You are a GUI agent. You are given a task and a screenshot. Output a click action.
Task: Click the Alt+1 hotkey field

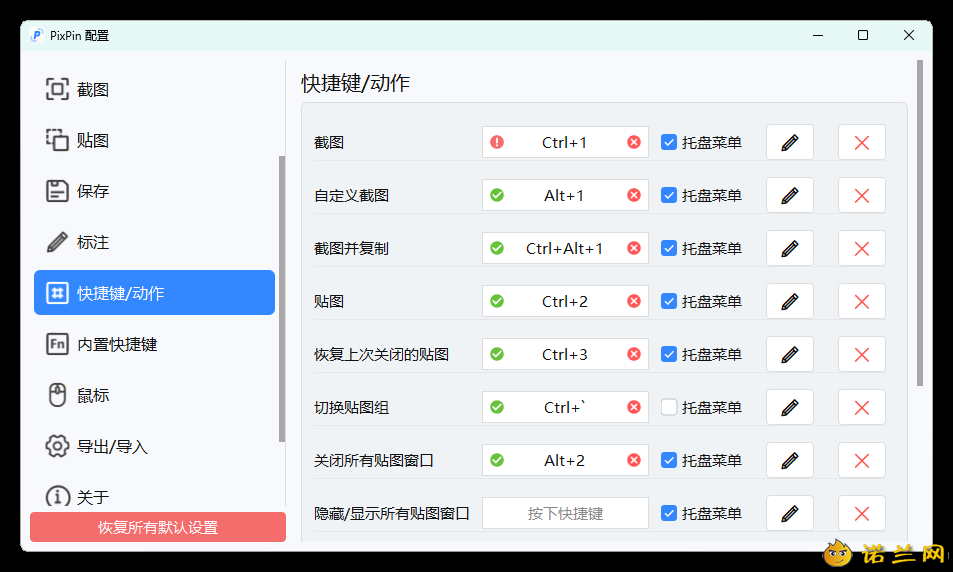tap(565, 195)
